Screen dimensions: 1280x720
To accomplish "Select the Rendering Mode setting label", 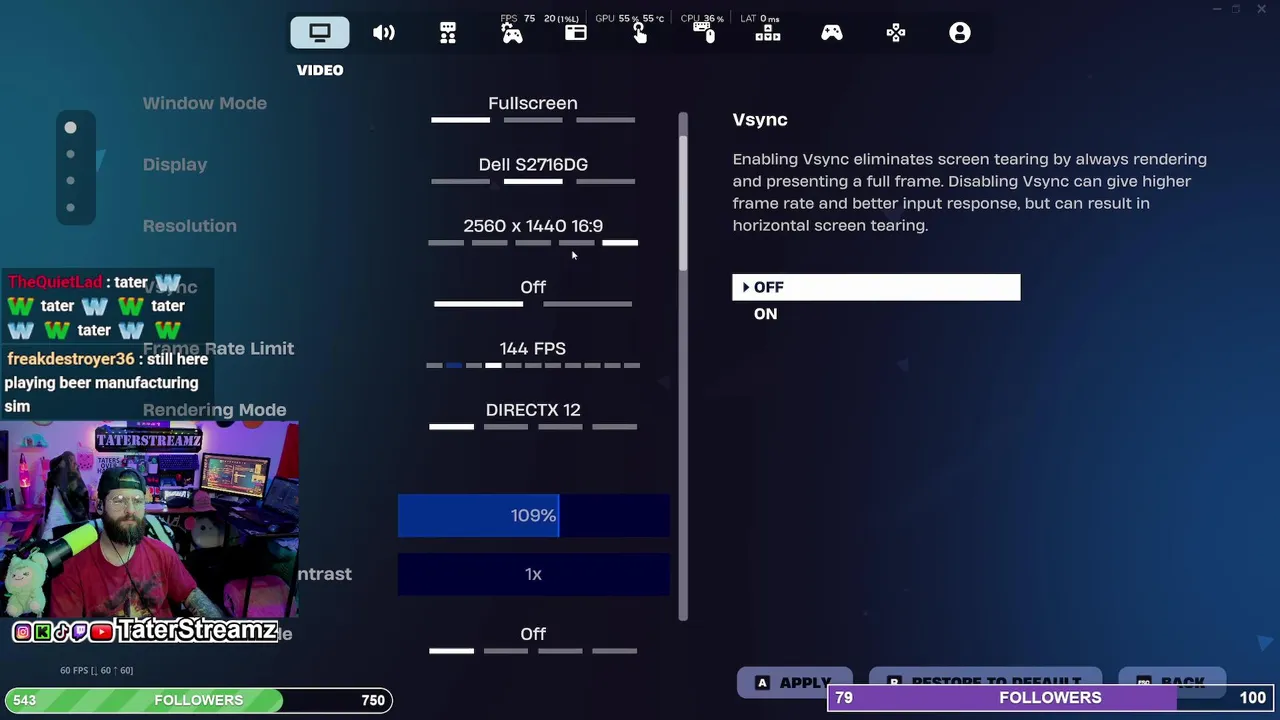I will coord(214,410).
